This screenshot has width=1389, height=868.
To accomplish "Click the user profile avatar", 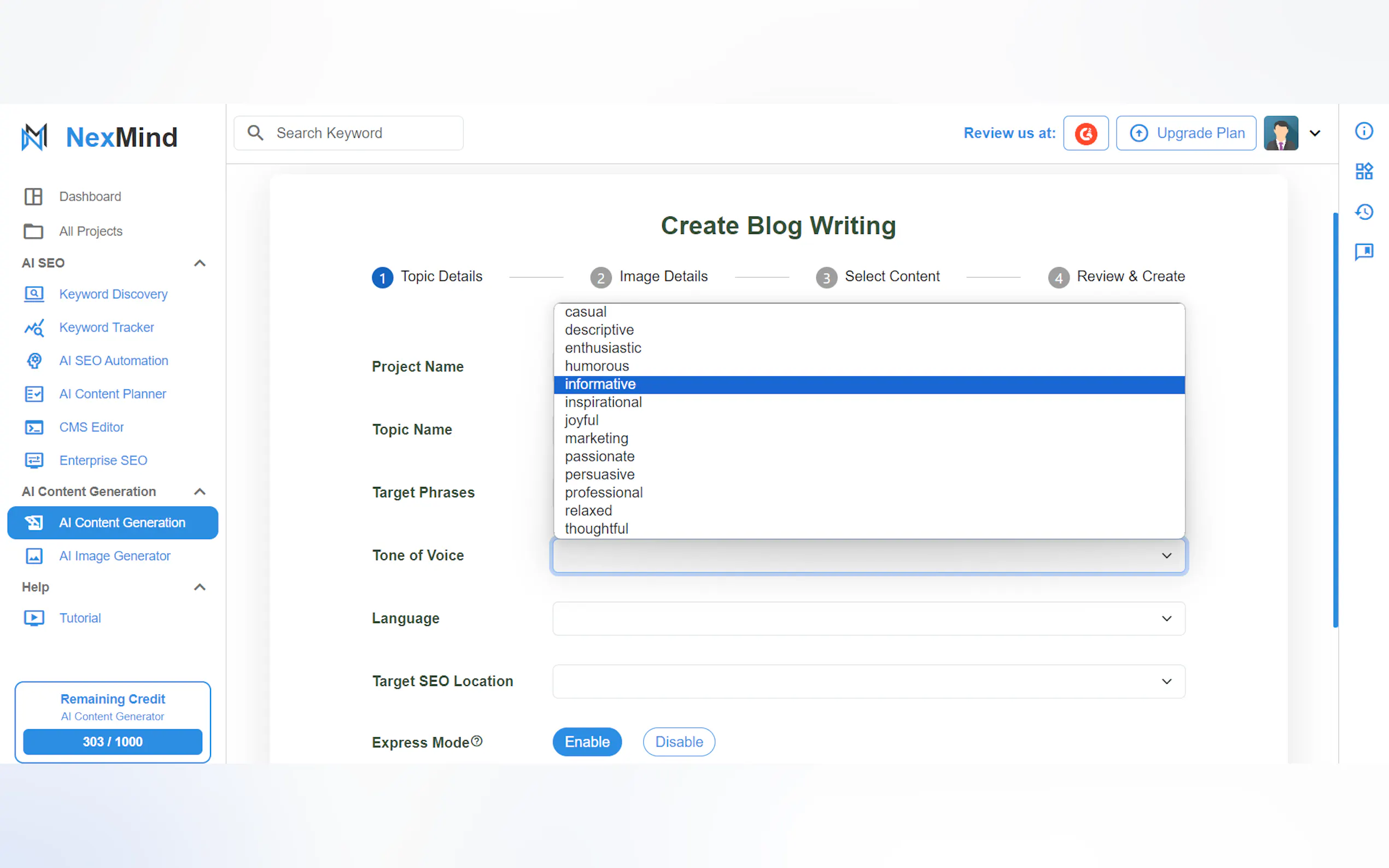I will (1281, 133).
